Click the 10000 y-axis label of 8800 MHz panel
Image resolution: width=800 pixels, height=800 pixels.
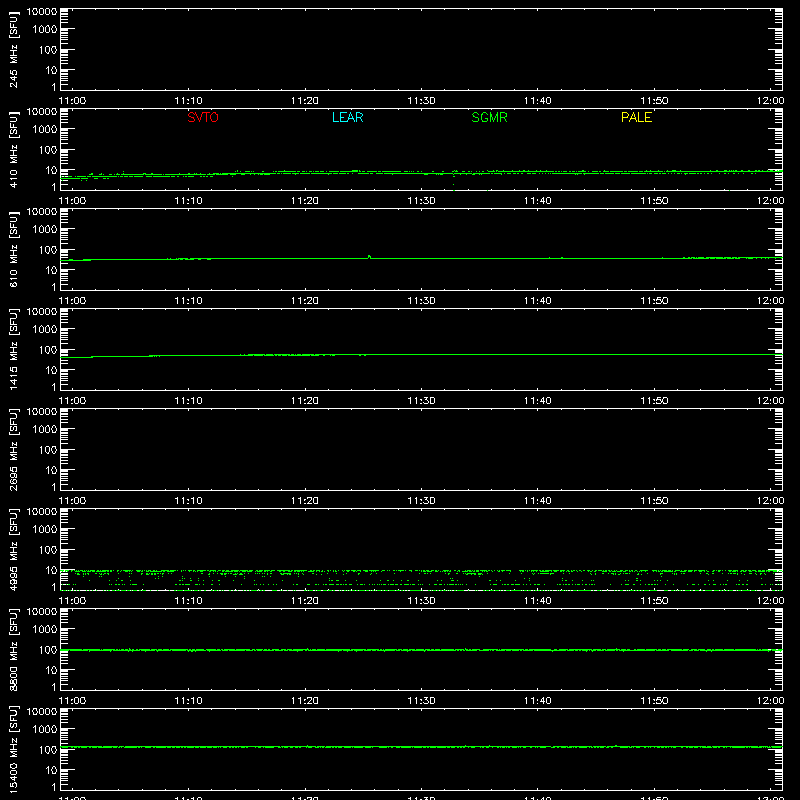click(x=42, y=611)
